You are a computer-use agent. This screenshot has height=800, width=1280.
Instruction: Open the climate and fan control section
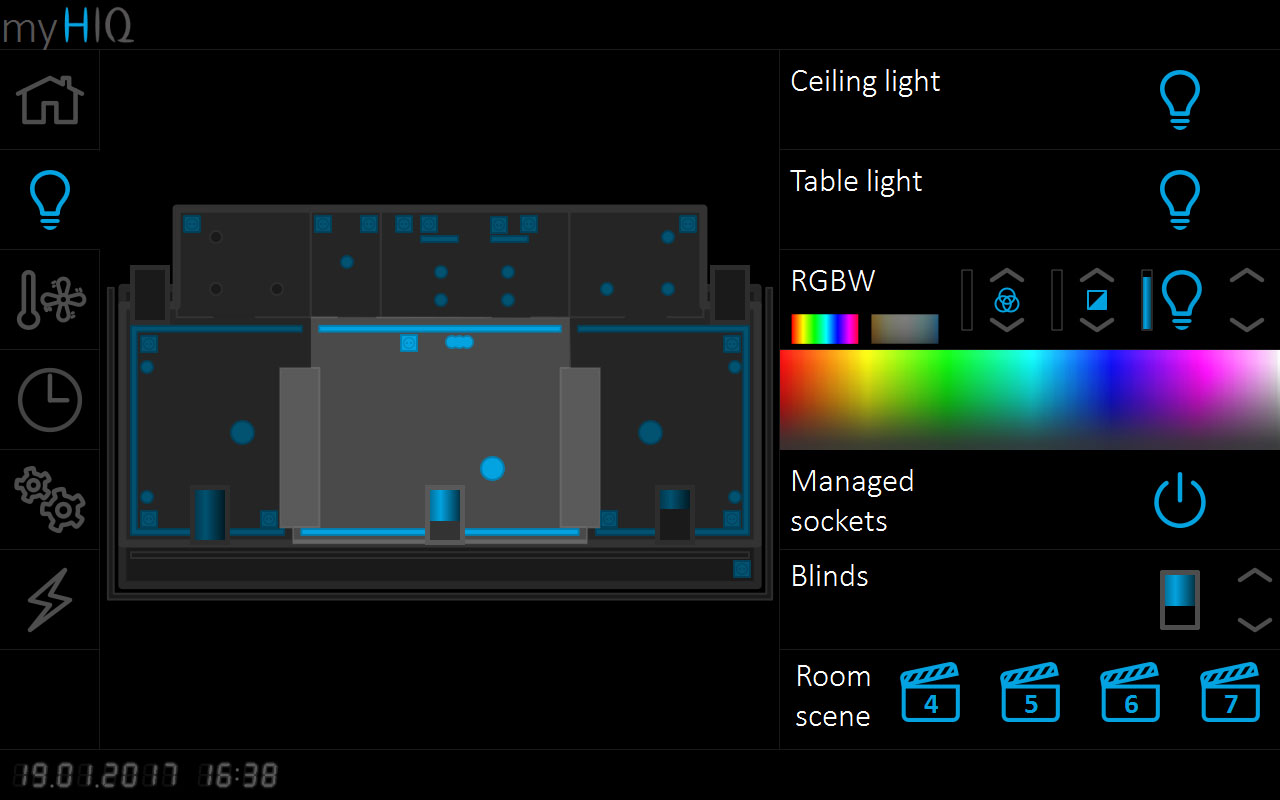pyautogui.click(x=50, y=300)
